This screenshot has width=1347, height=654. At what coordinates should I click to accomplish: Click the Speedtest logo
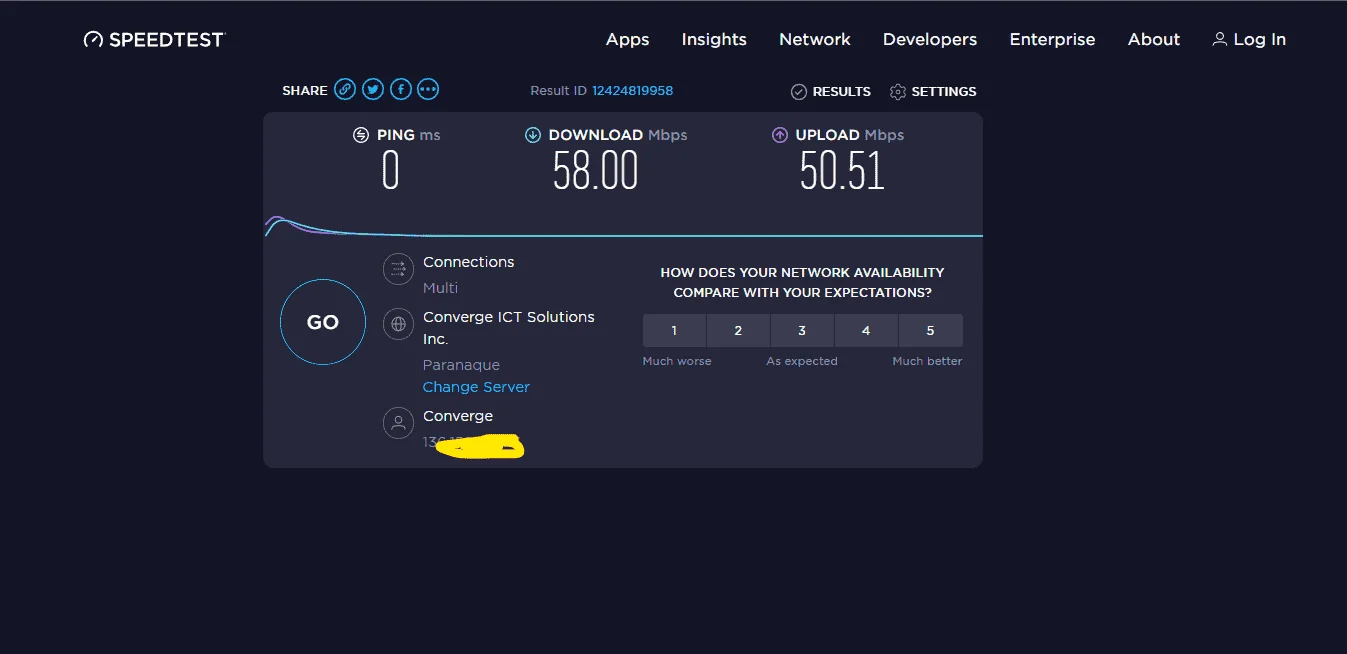tap(154, 39)
